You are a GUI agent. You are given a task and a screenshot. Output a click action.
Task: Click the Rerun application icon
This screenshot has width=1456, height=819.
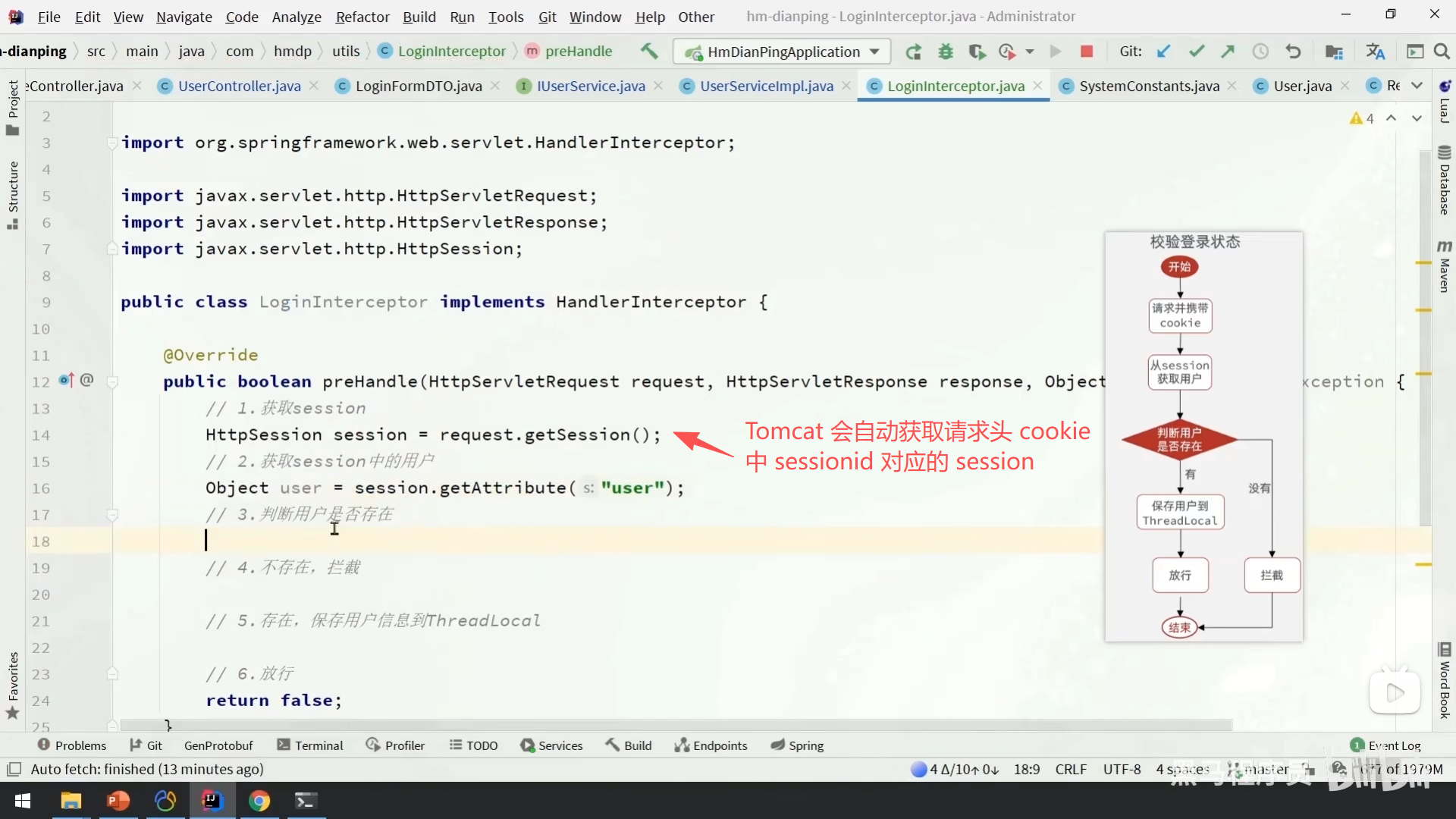[913, 52]
